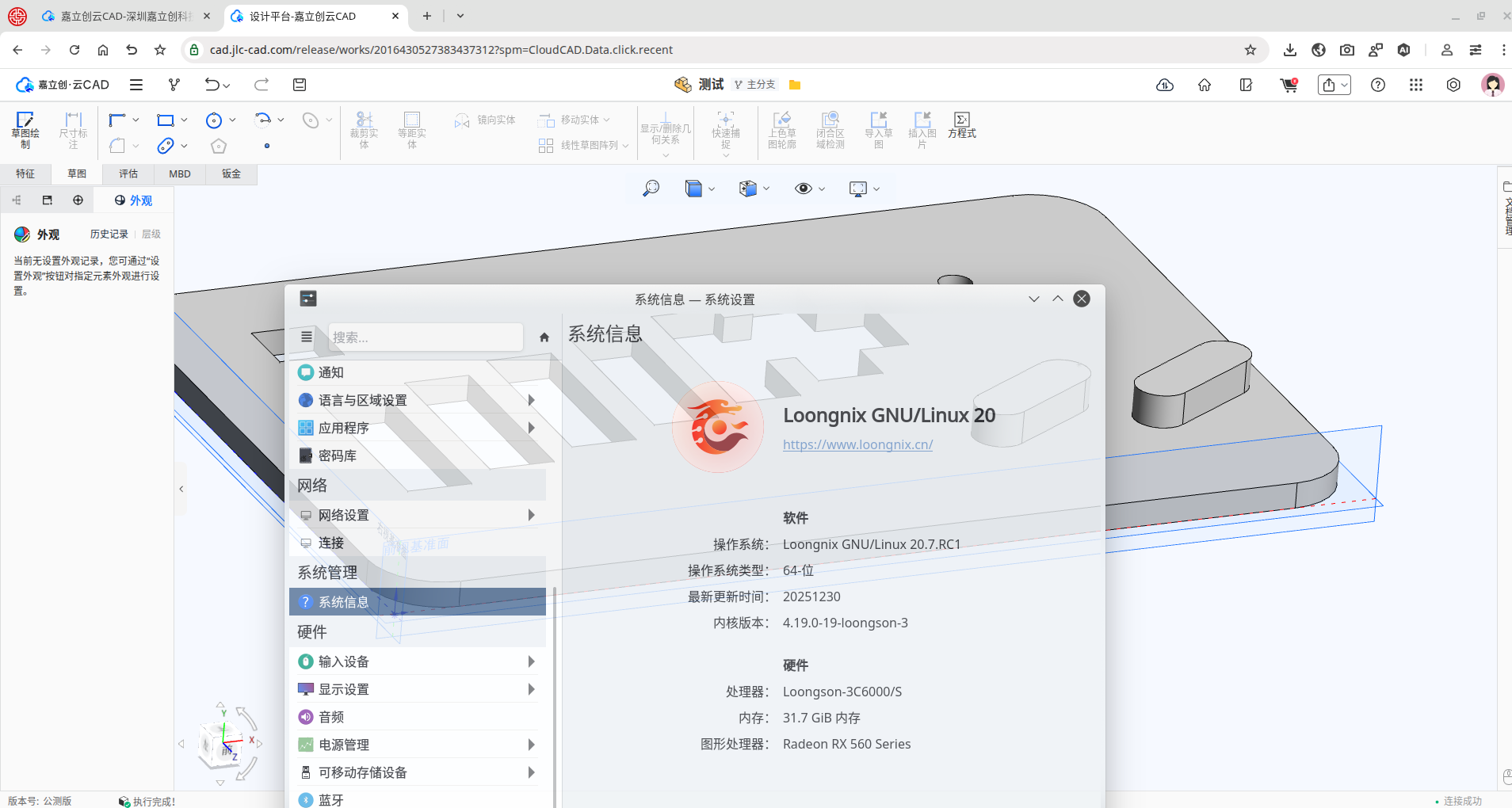This screenshot has width=1512, height=808.
Task: Open the hamburger menu beside 嘉立创·云CAD
Action: click(136, 85)
